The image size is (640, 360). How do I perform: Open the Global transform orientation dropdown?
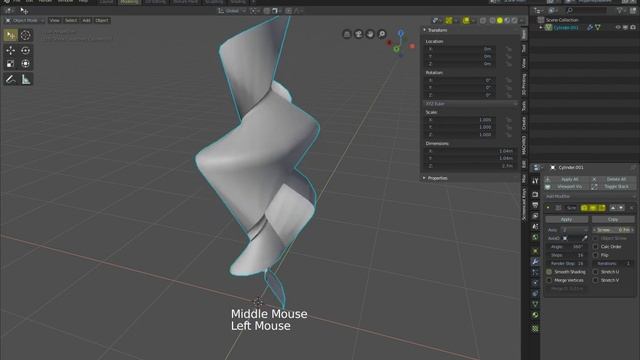[231, 11]
